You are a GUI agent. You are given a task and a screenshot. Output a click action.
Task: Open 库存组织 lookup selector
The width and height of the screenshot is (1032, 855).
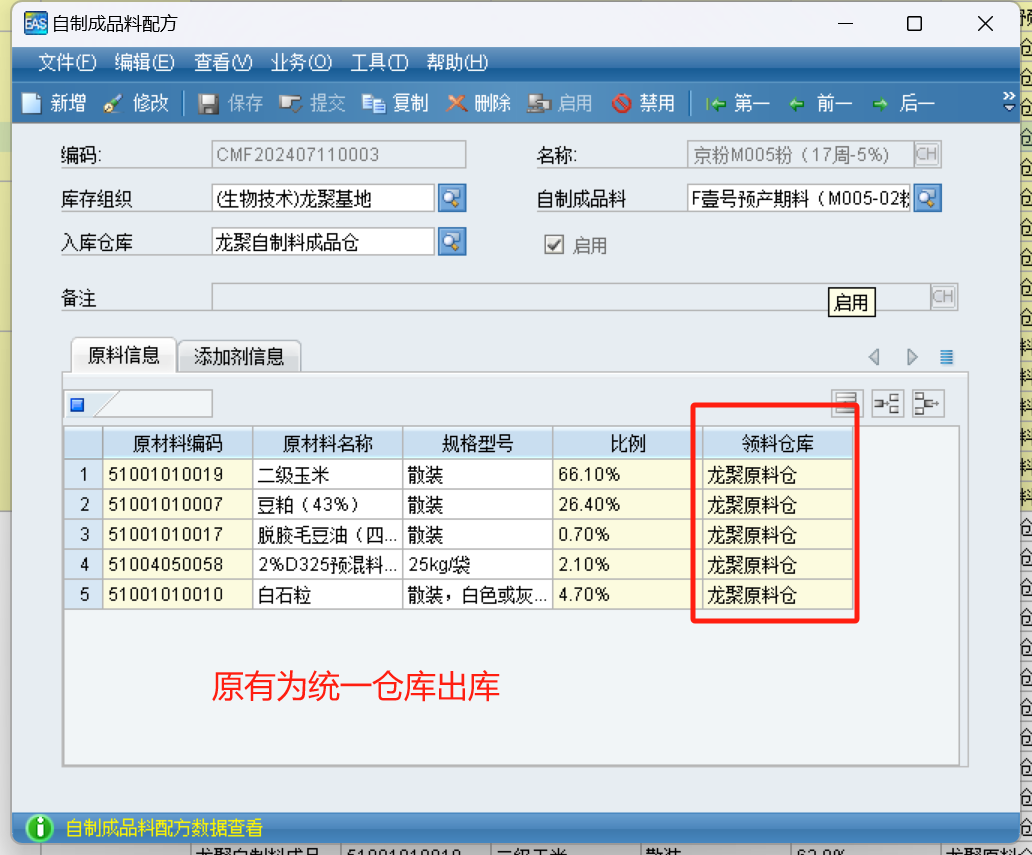[x=452, y=198]
